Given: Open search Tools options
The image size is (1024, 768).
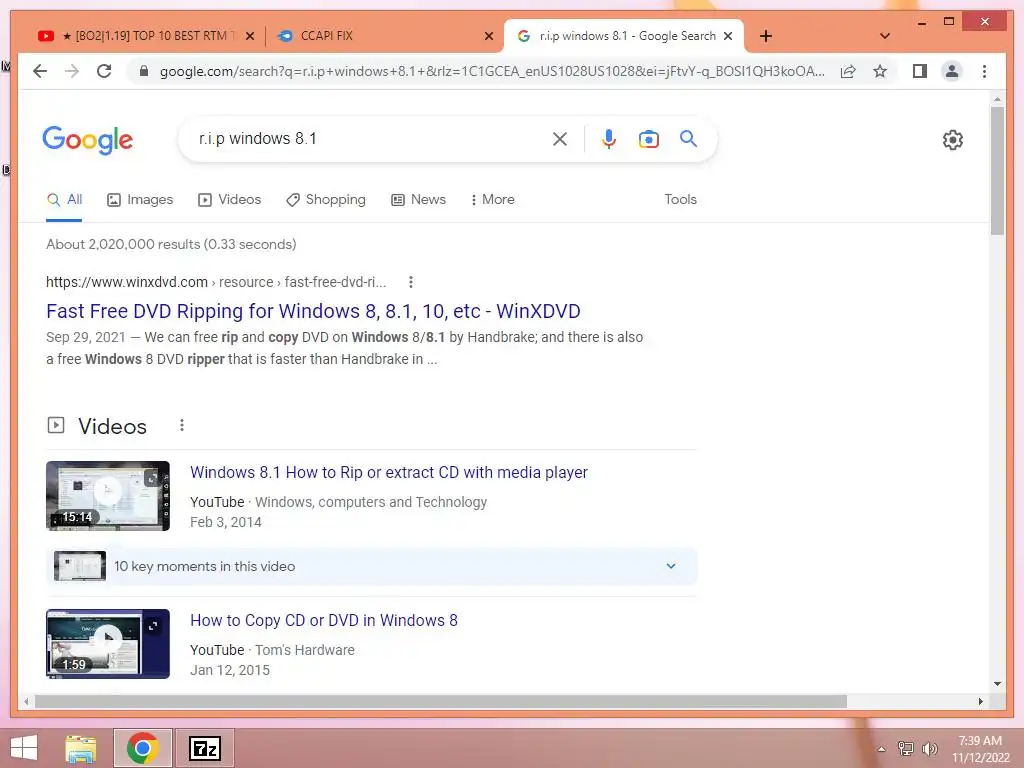Looking at the screenshot, I should tap(680, 200).
